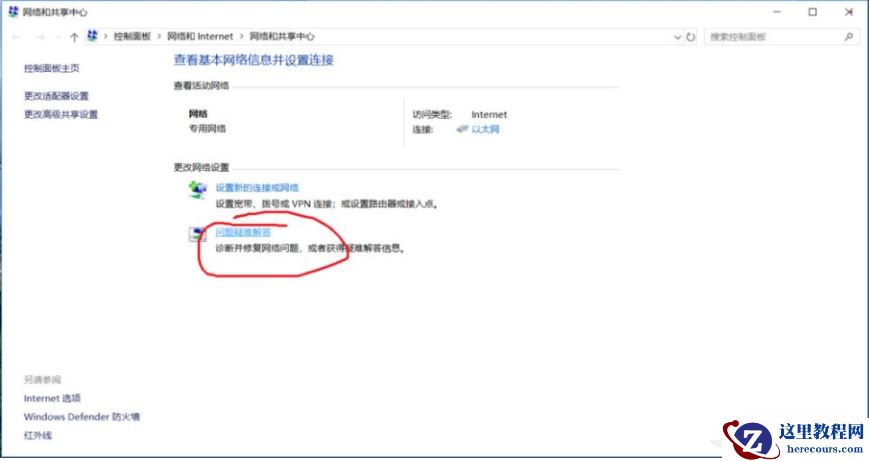Image resolution: width=869 pixels, height=461 pixels.
Task: Click the search magnifier icon
Action: [x=848, y=37]
